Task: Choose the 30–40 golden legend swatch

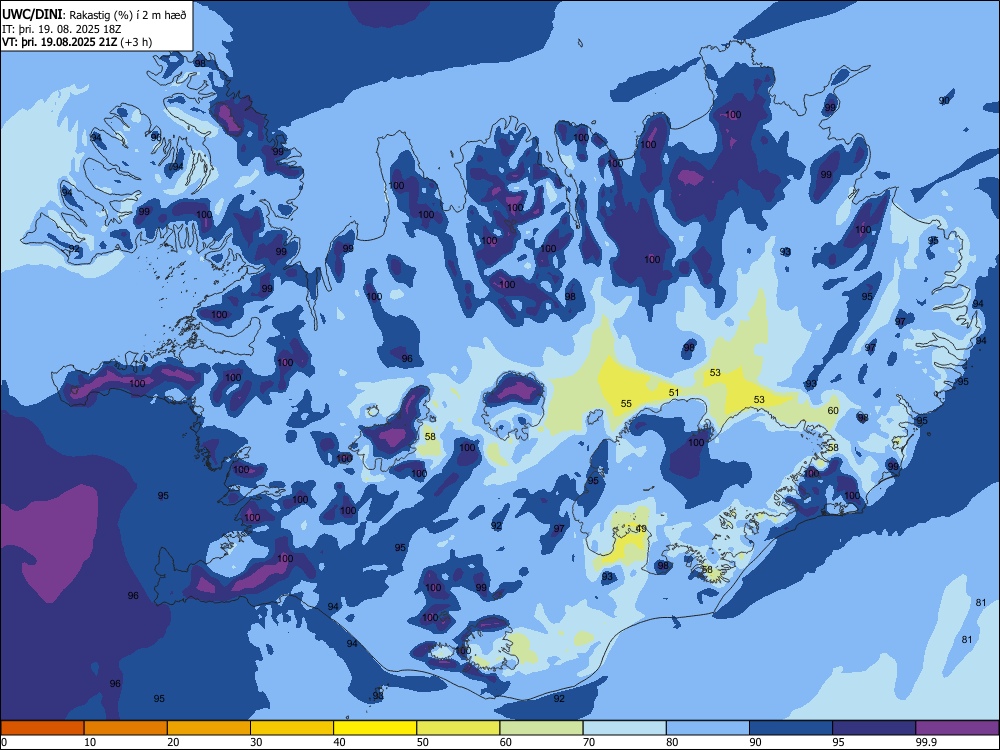Action: click(x=292, y=728)
